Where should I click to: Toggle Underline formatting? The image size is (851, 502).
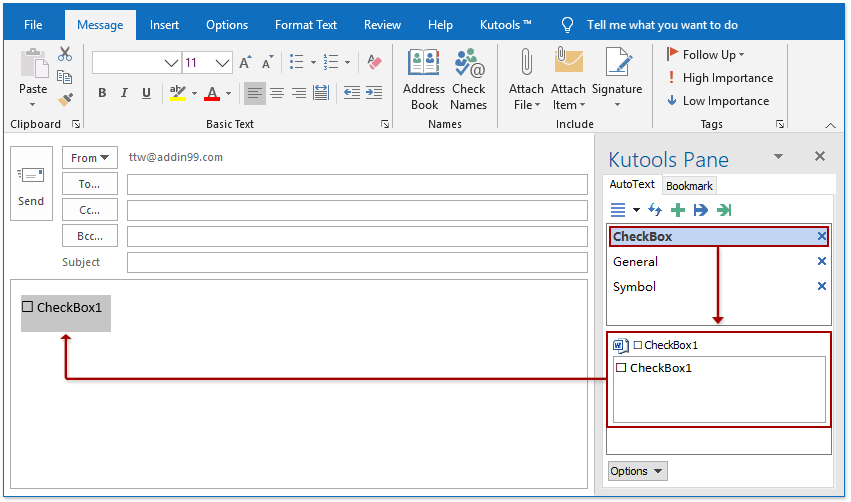tap(146, 93)
